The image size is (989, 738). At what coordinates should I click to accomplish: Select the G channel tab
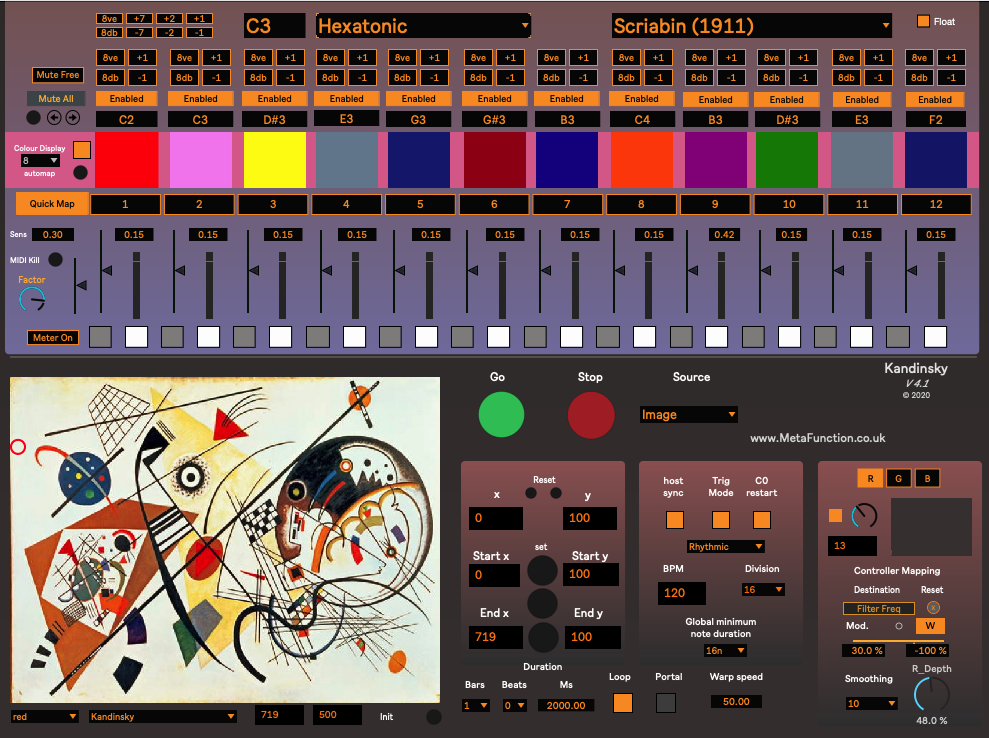(x=899, y=478)
